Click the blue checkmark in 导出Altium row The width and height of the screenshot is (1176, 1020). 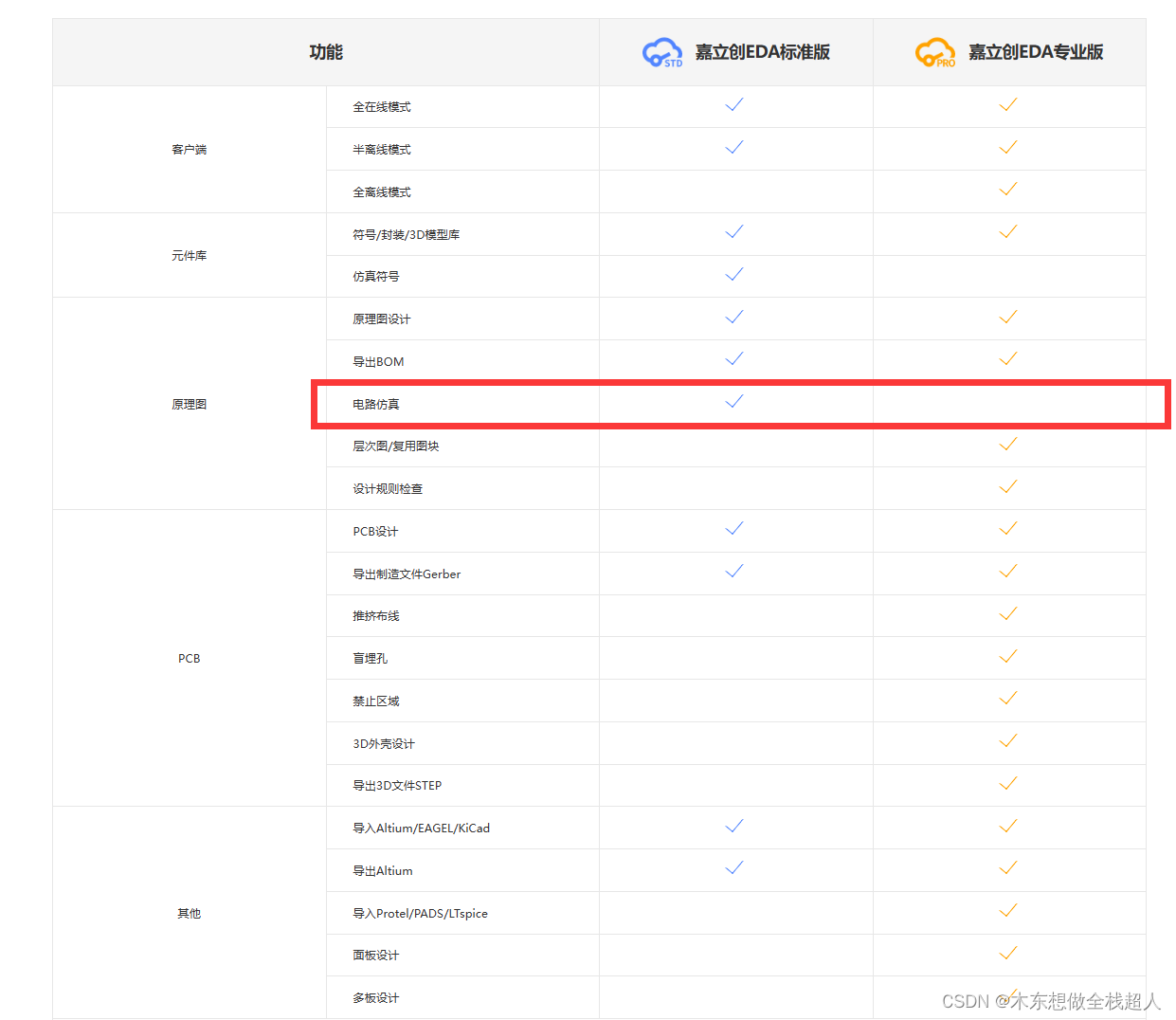click(734, 867)
